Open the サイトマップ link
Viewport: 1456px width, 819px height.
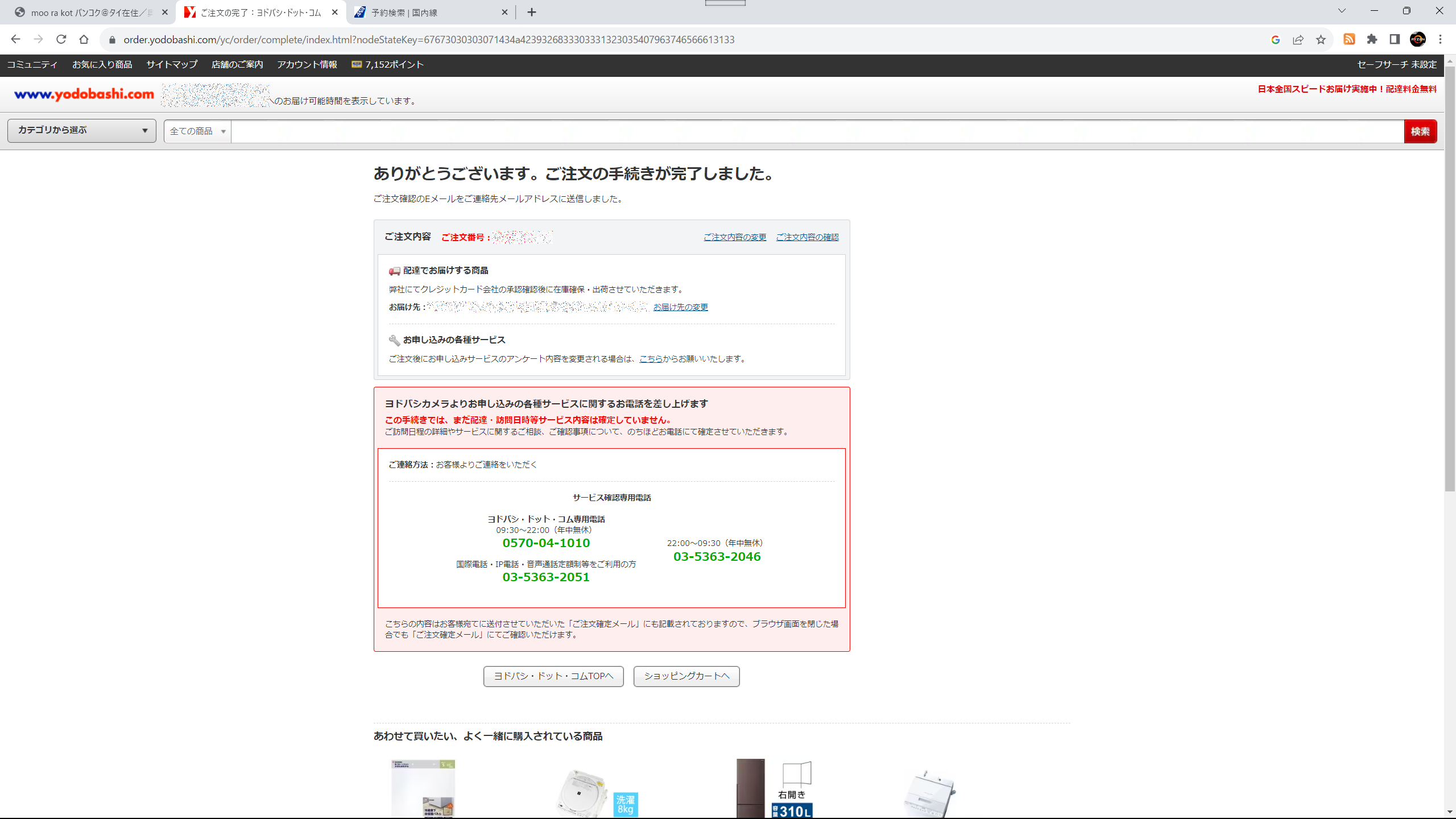172,64
